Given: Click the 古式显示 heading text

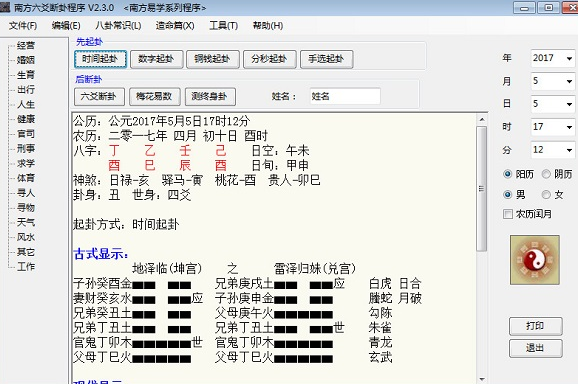Looking at the screenshot, I should point(101,254).
